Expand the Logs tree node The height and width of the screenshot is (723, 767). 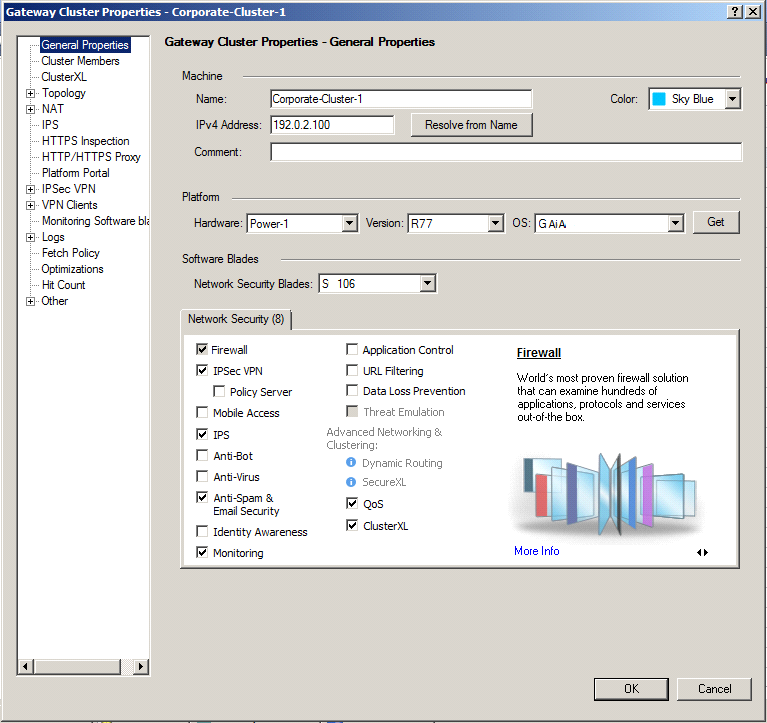30,237
